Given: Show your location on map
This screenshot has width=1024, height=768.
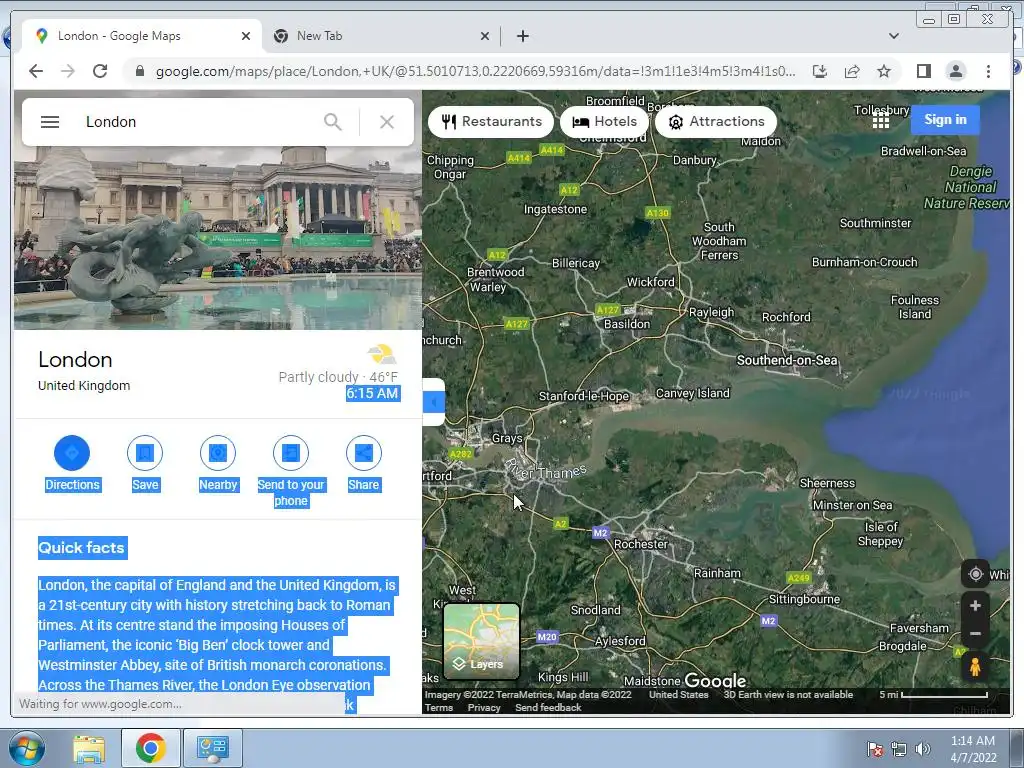Looking at the screenshot, I should pos(975,574).
